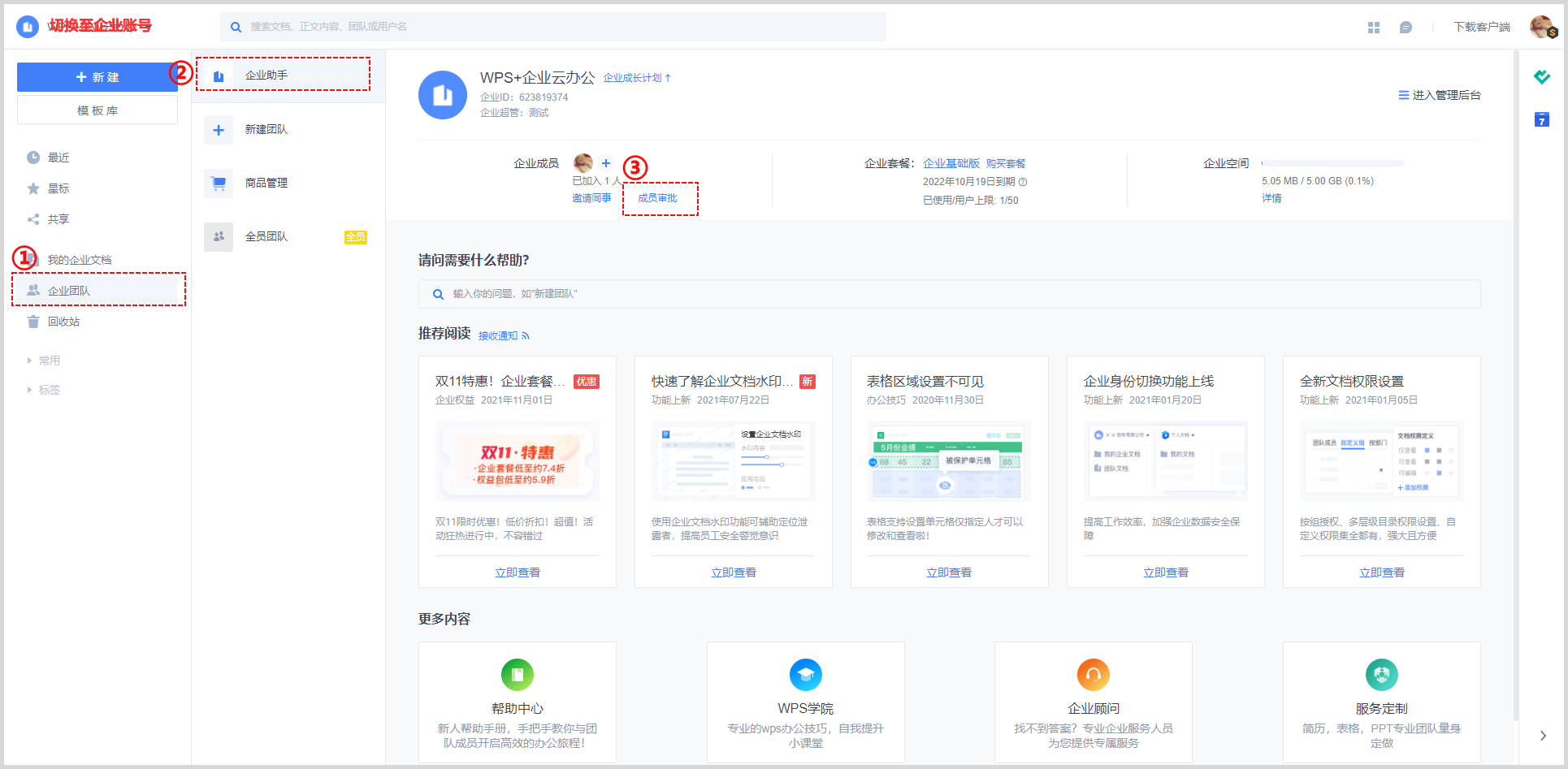The image size is (1568, 769).
Task: Click 立即查看 under 全新文档权限设置
Action: tap(1382, 572)
